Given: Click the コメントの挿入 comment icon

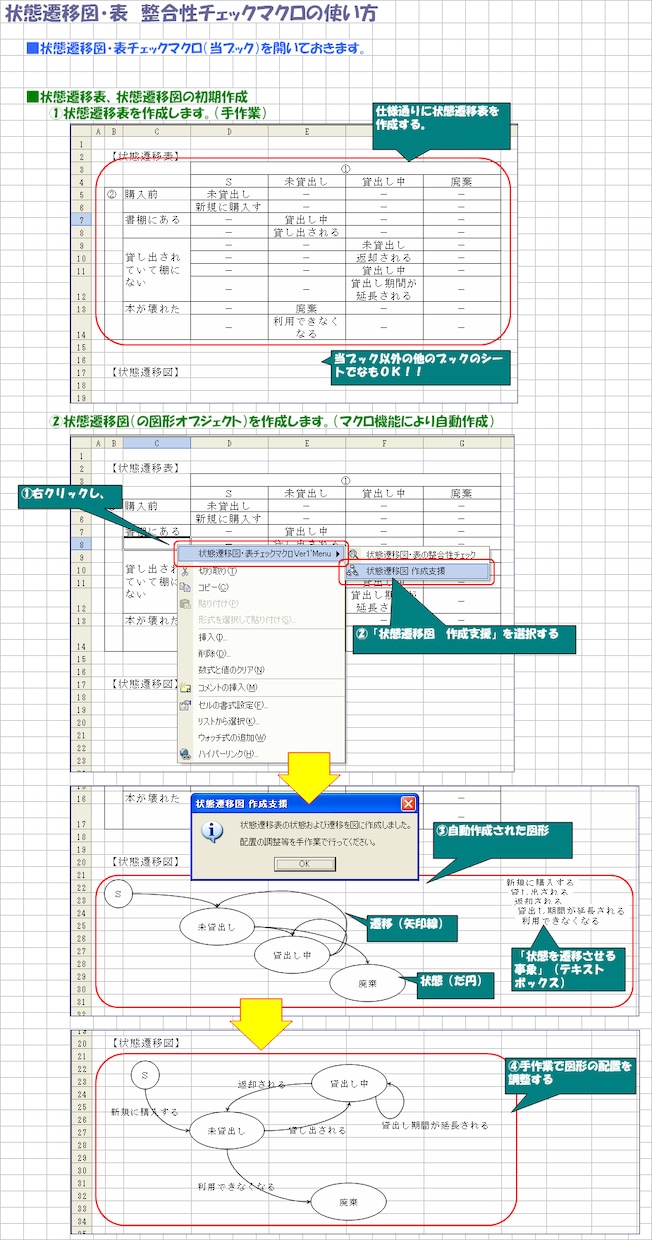Looking at the screenshot, I should pos(185,687).
